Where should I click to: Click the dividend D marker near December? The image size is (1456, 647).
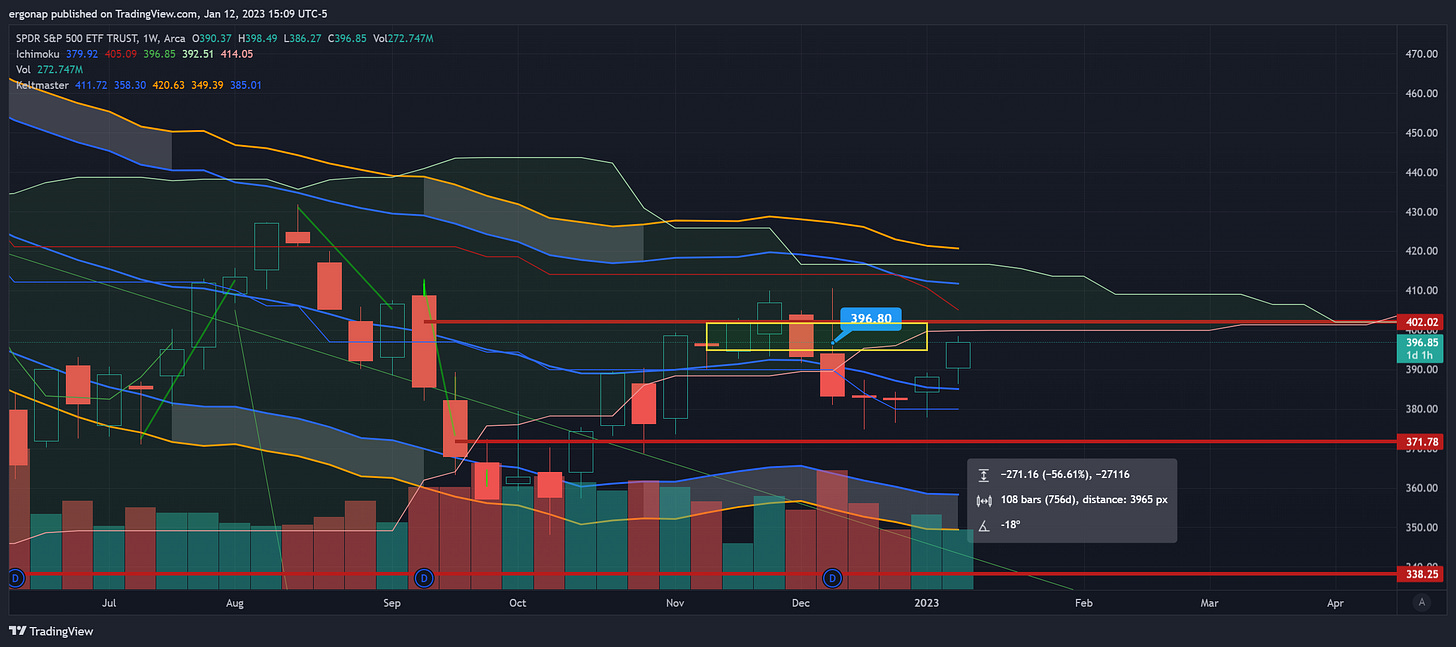[x=832, y=577]
